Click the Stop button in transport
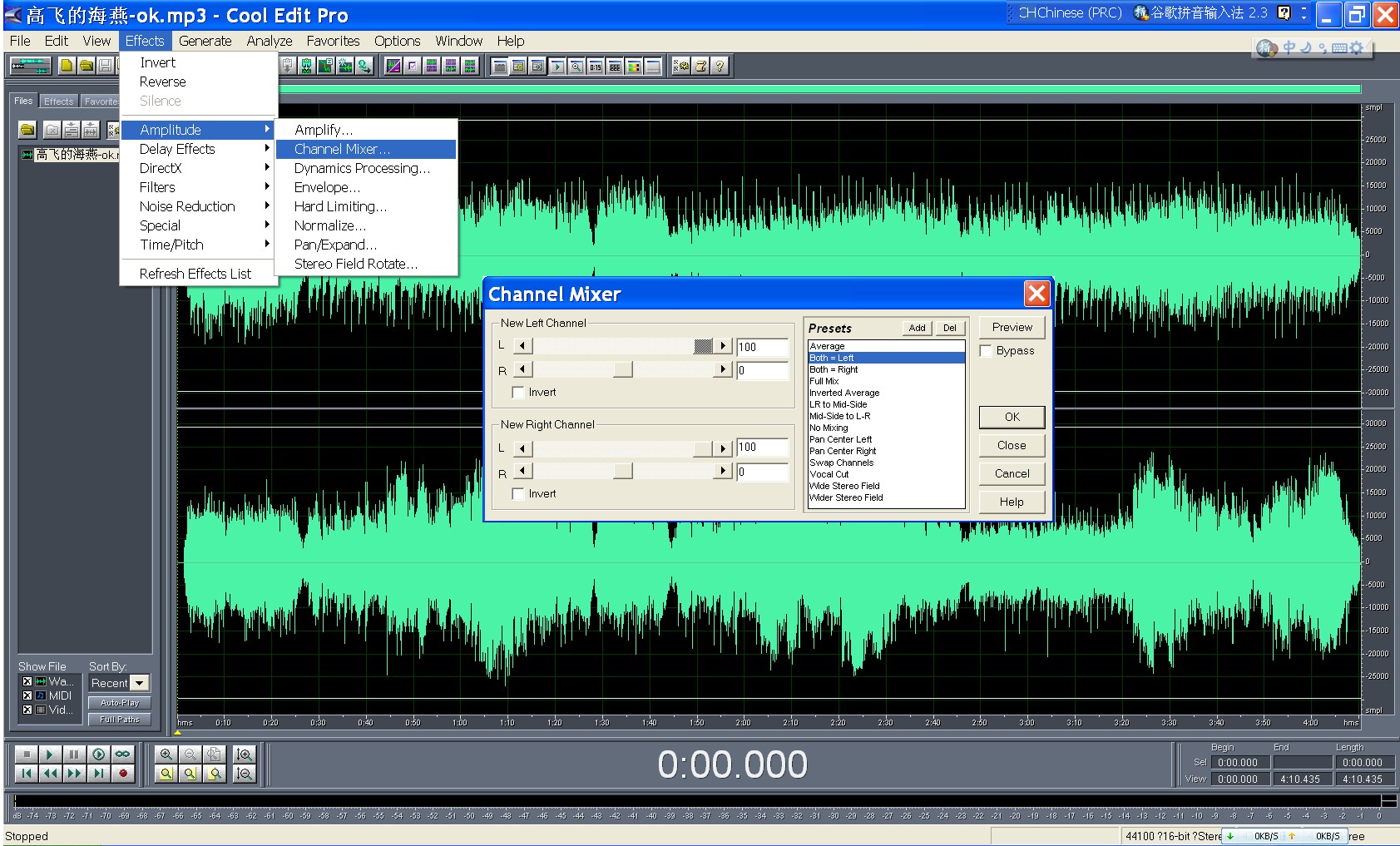This screenshot has height=846, width=1400. point(27,754)
